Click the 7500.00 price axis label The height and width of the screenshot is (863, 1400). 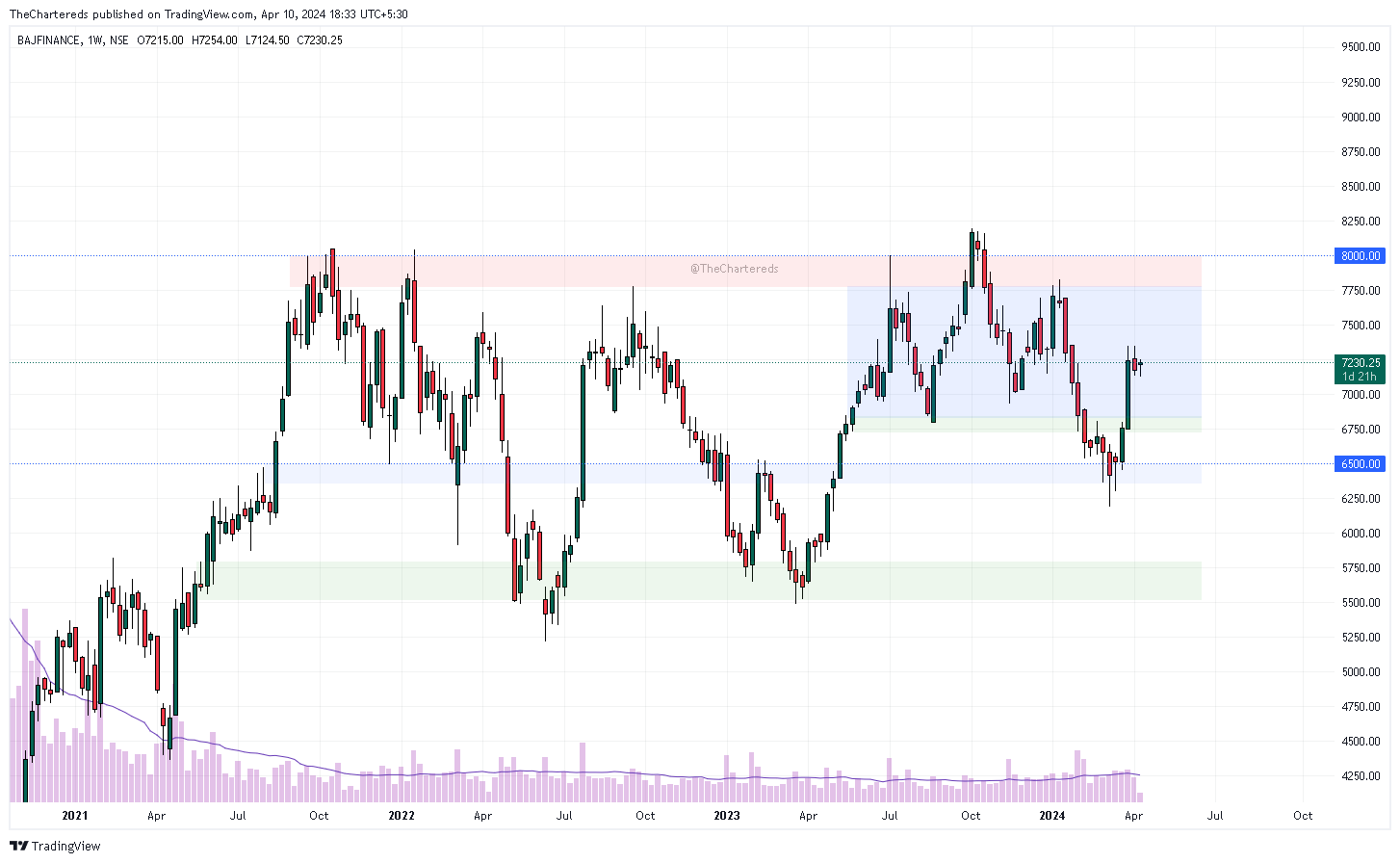pyautogui.click(x=1361, y=326)
